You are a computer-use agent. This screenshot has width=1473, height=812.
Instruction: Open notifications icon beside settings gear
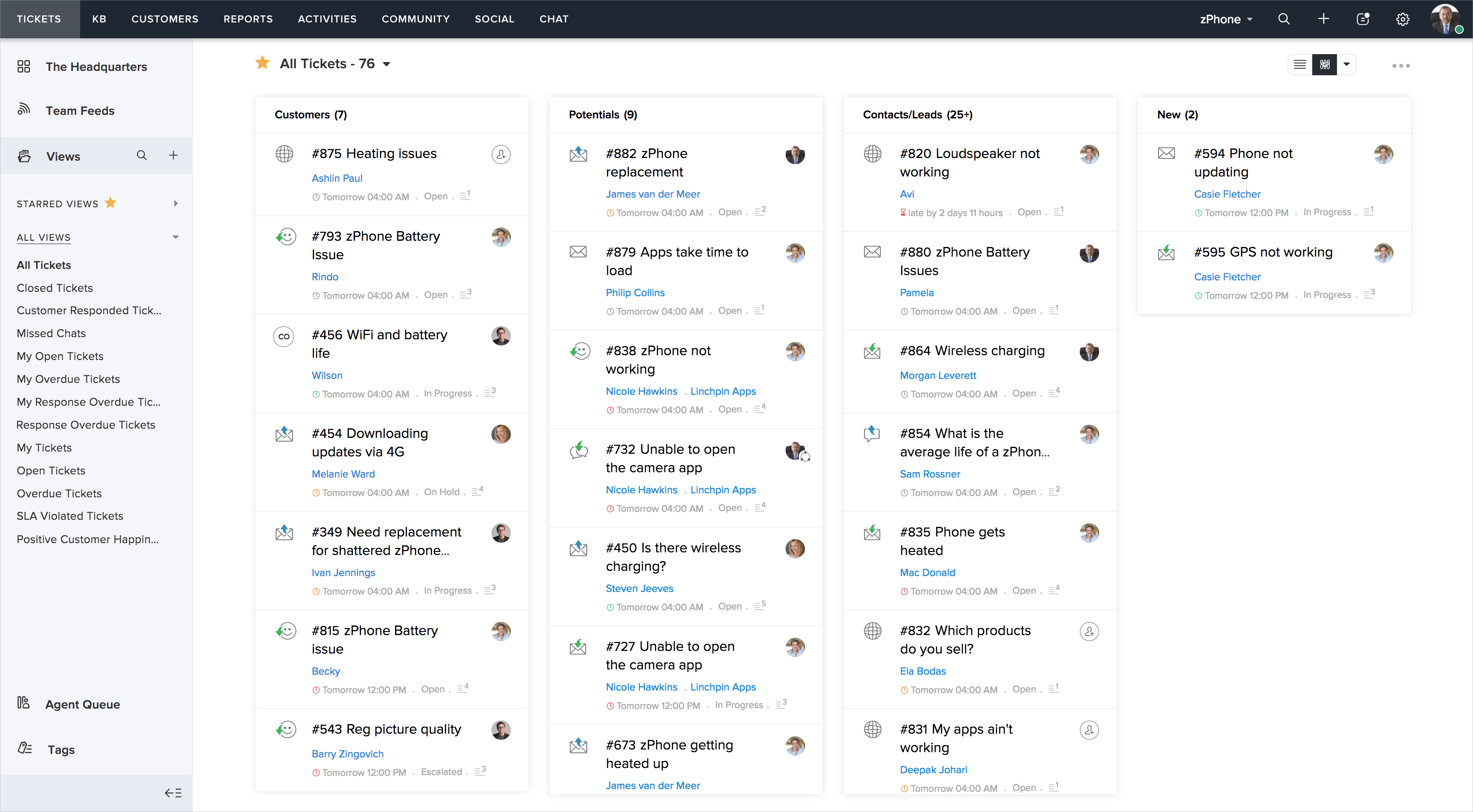1363,19
